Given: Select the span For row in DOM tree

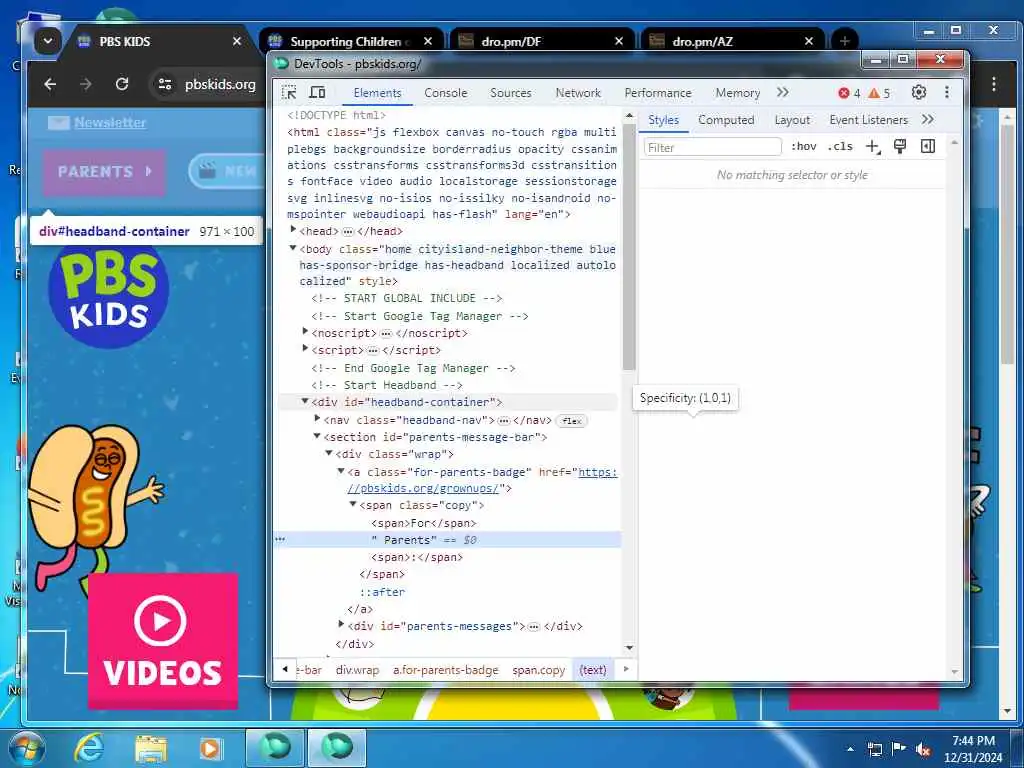Looking at the screenshot, I should (424, 523).
